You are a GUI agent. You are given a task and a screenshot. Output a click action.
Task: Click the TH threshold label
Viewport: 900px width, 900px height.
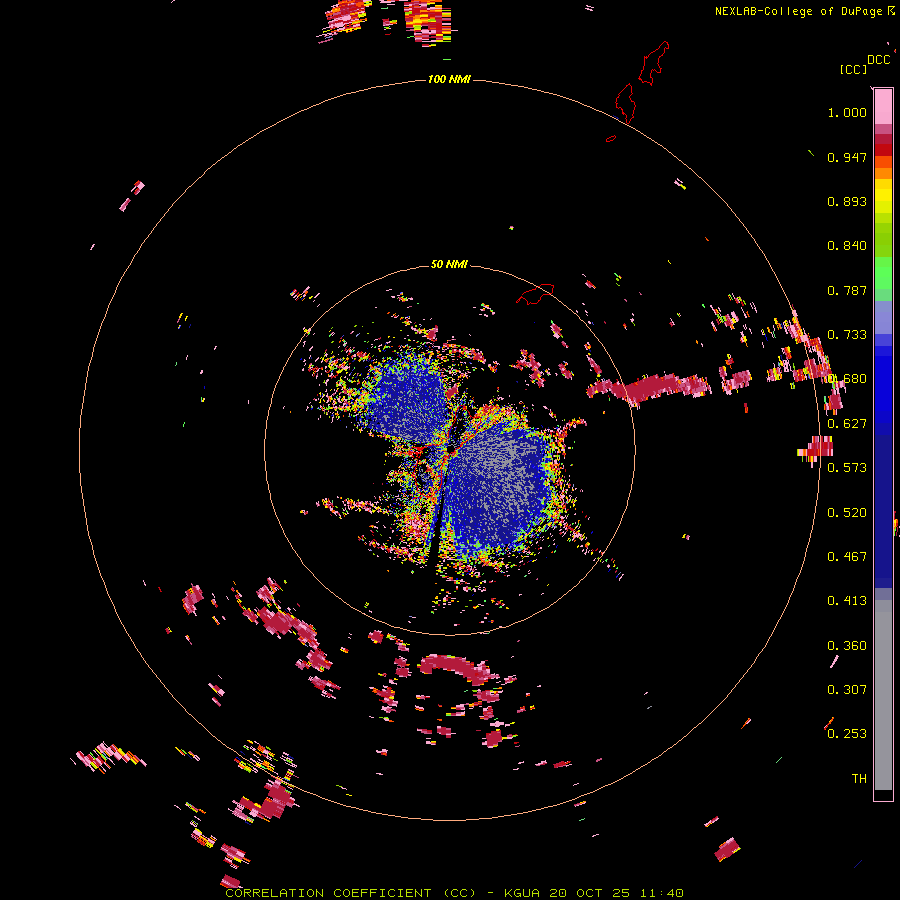click(x=859, y=779)
